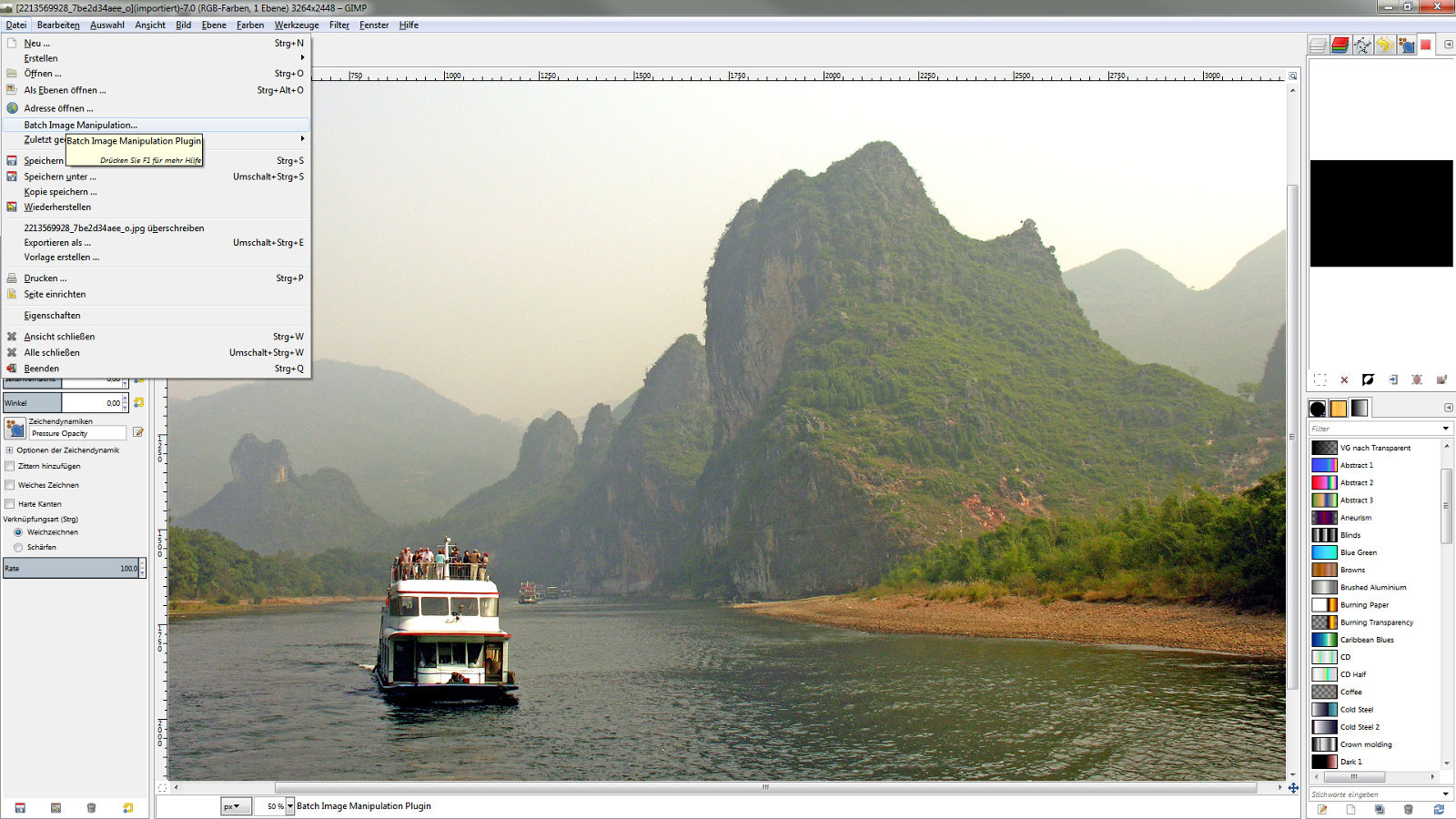Expand Optionen der Zeichendynamik
This screenshot has height=819, width=1456.
9,450
